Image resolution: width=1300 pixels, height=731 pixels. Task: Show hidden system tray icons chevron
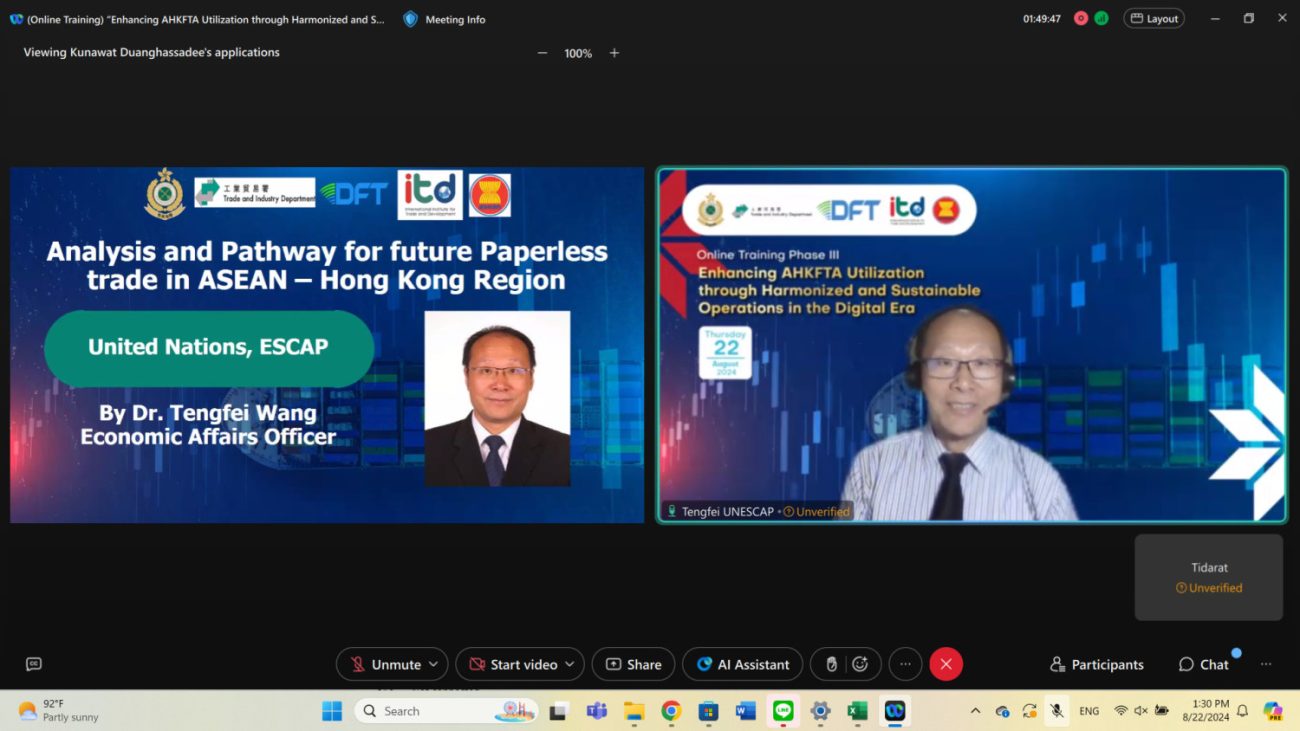click(975, 711)
